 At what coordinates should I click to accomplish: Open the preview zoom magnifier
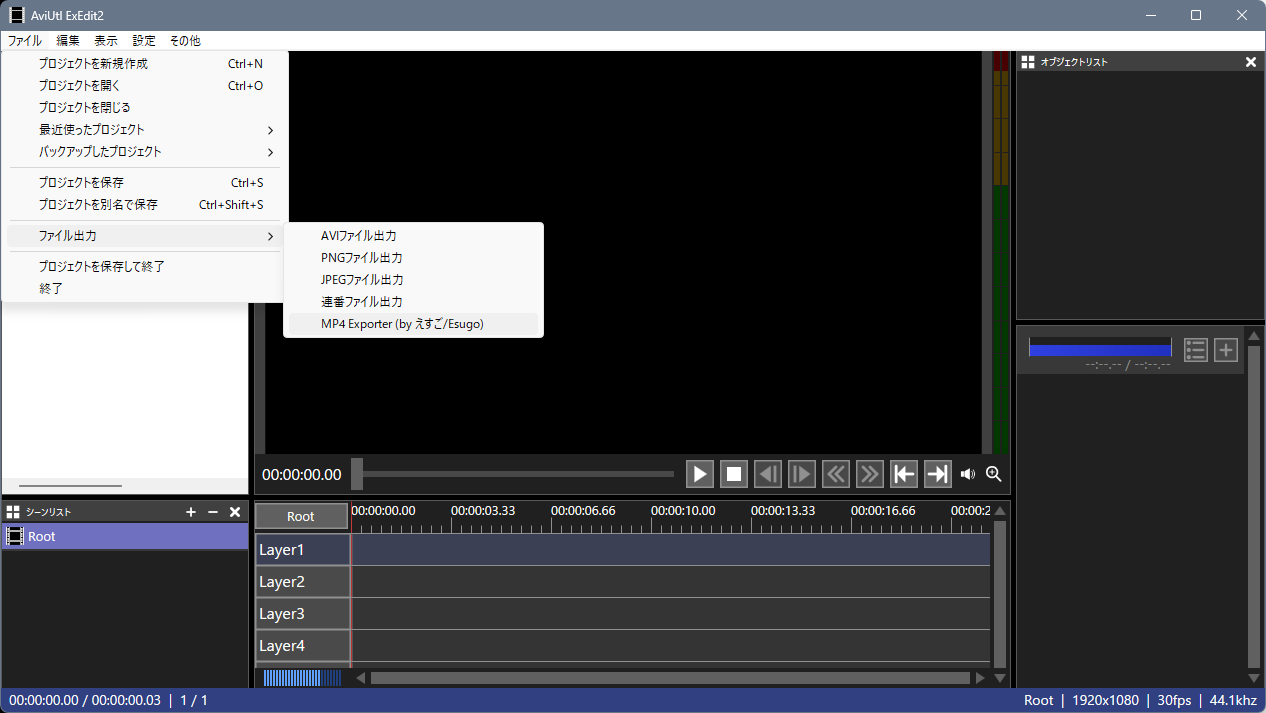pos(993,474)
